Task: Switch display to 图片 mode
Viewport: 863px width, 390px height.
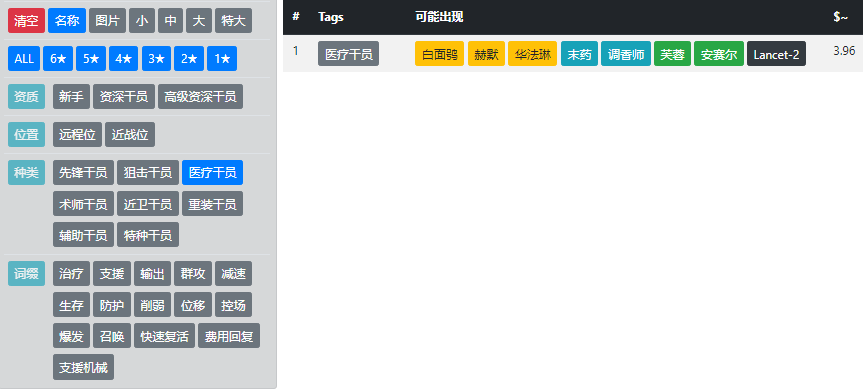Action: click(x=107, y=20)
